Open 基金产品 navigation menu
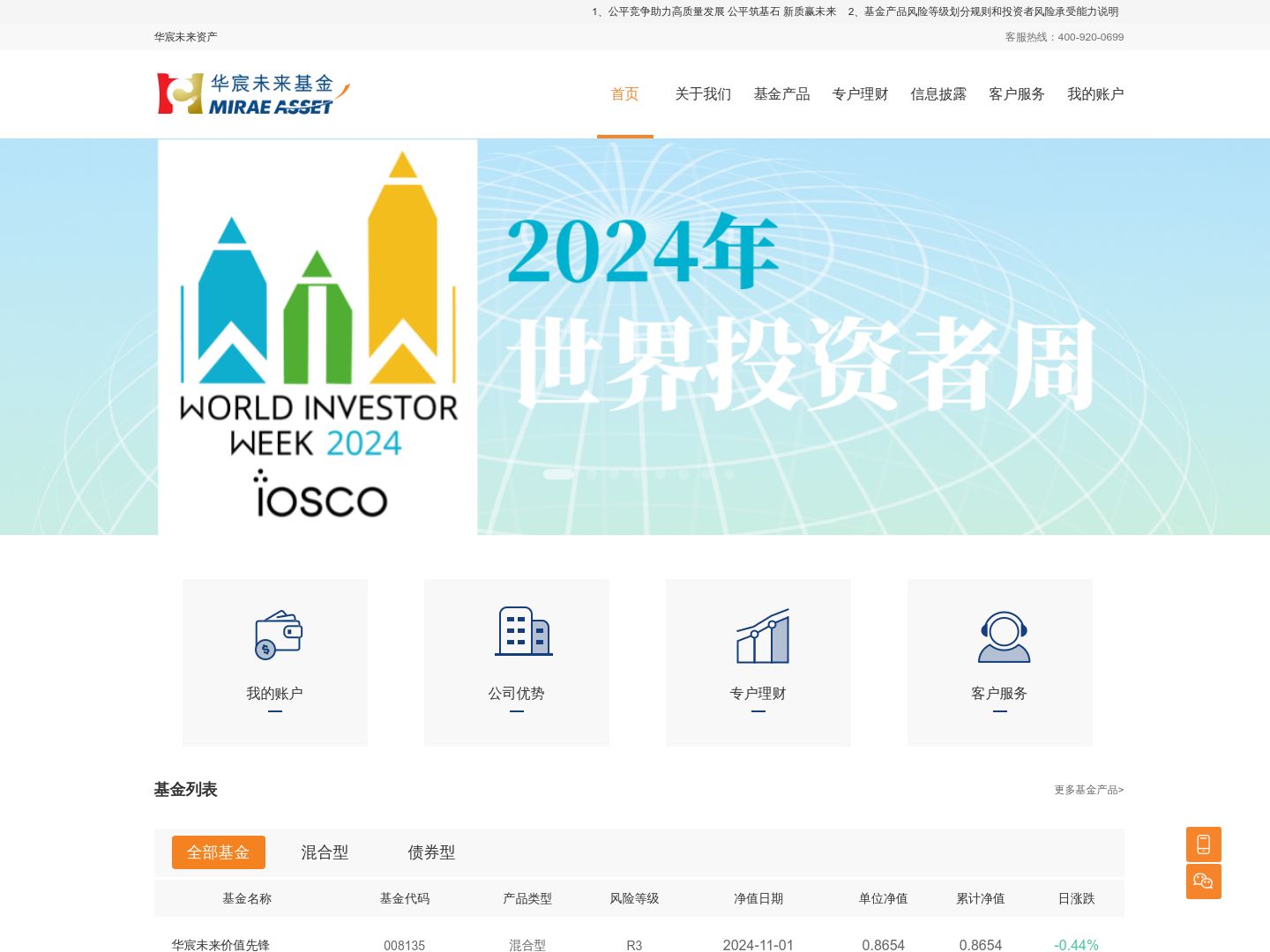 point(781,94)
